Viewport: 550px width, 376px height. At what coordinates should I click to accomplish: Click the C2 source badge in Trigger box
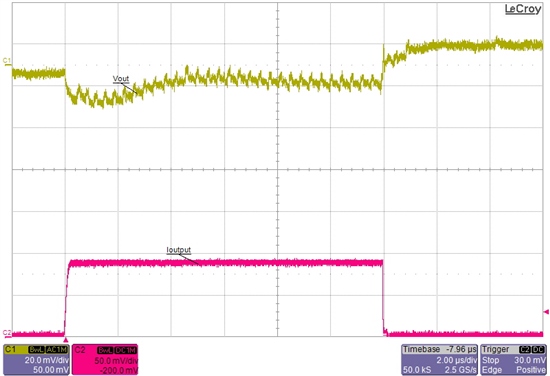click(524, 350)
